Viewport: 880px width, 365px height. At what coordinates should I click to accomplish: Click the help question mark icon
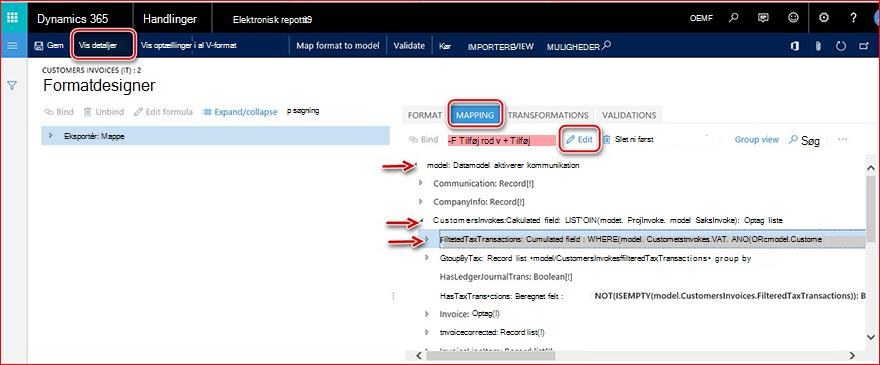[x=854, y=18]
